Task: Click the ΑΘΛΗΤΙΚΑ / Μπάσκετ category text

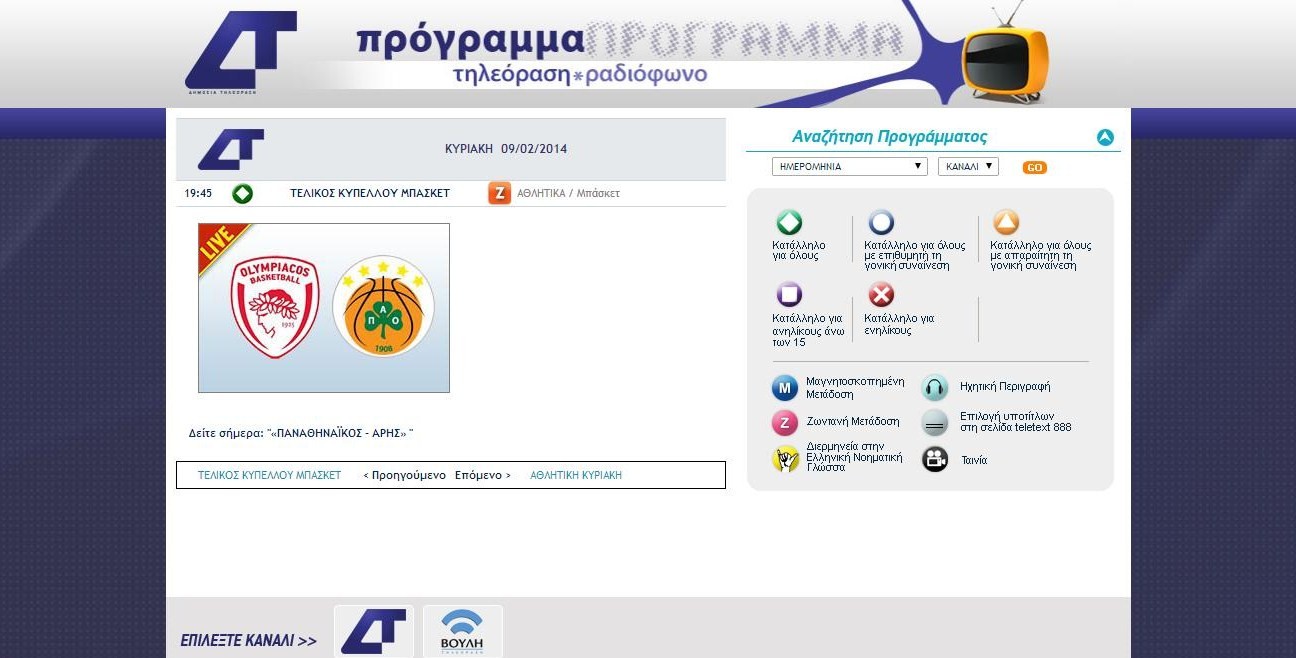Action: point(568,193)
